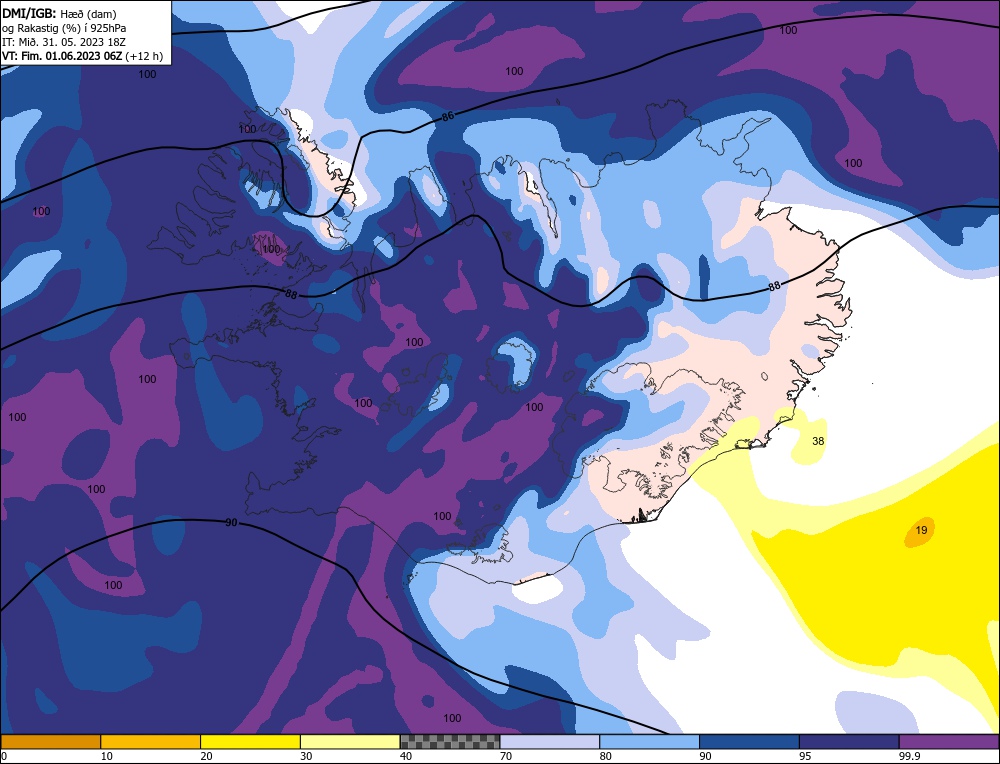This screenshot has width=1000, height=764.
Task: Click the 'IT: Mið. 31. 05. 2023 18Z' line
Action: (64, 42)
